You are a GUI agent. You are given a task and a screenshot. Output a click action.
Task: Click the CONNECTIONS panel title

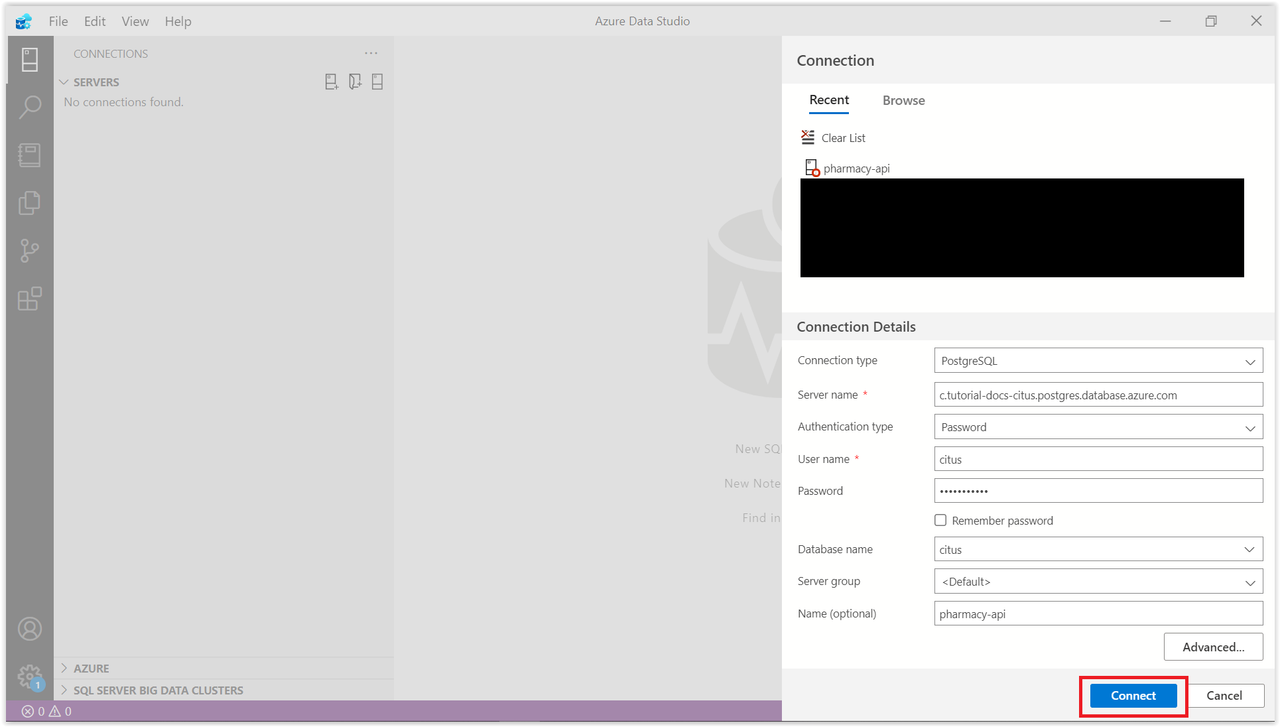coord(111,54)
